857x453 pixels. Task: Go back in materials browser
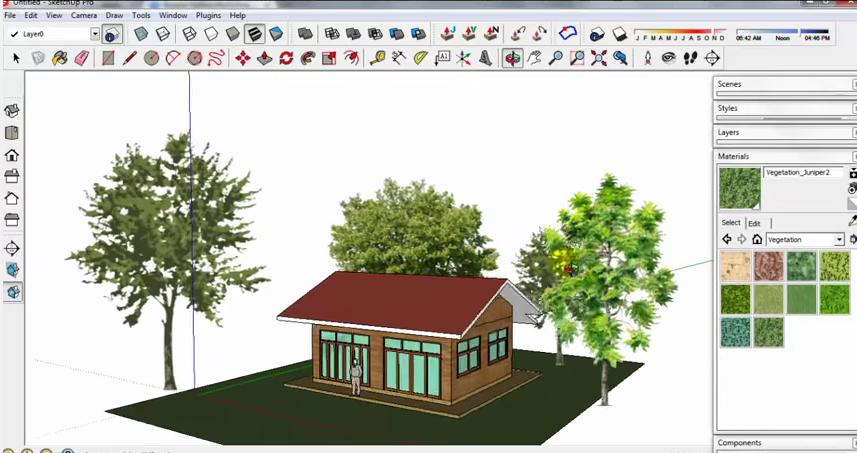727,239
